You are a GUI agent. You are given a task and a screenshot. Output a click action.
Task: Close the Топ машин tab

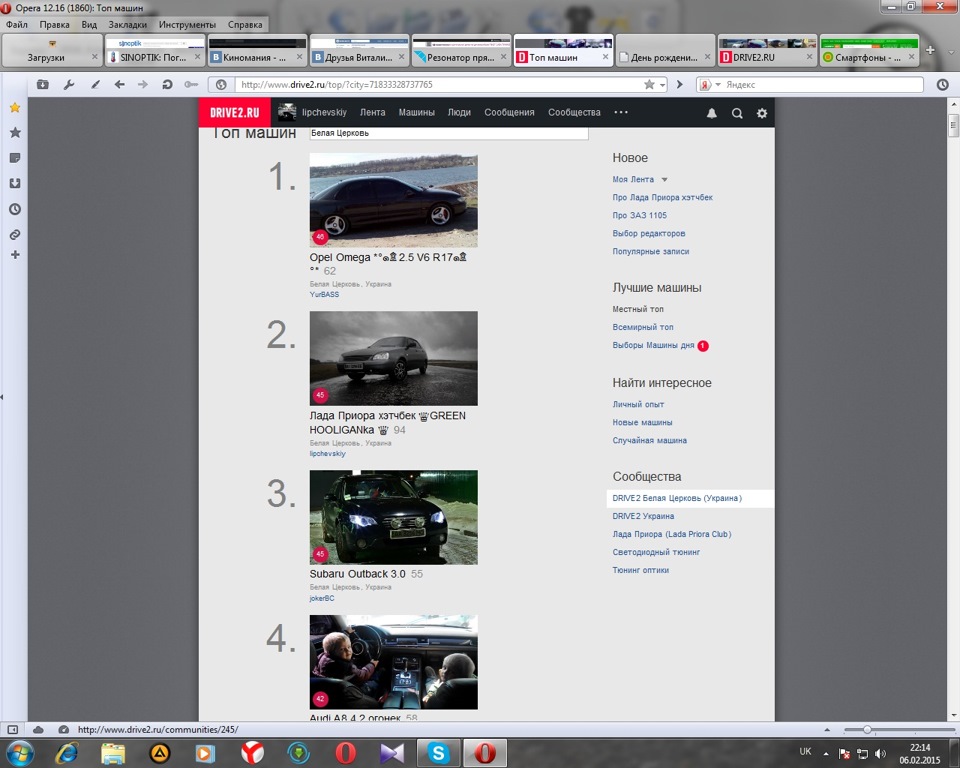(605, 57)
